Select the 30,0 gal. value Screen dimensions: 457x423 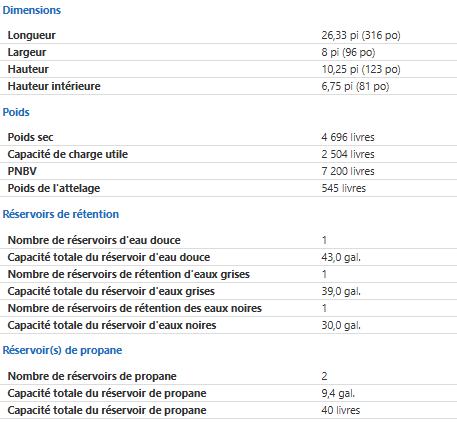341,325
